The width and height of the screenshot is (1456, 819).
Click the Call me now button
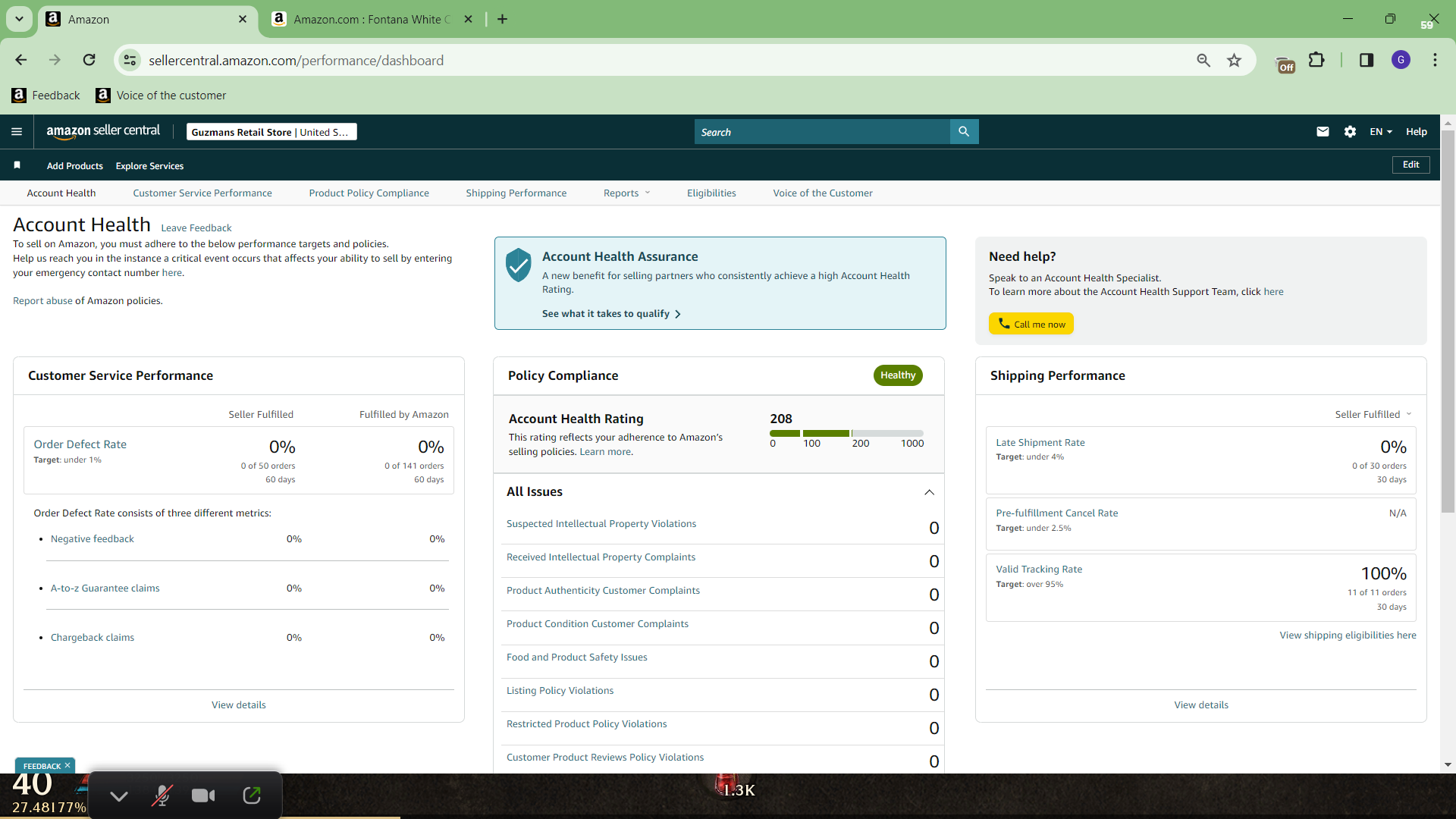click(x=1031, y=324)
